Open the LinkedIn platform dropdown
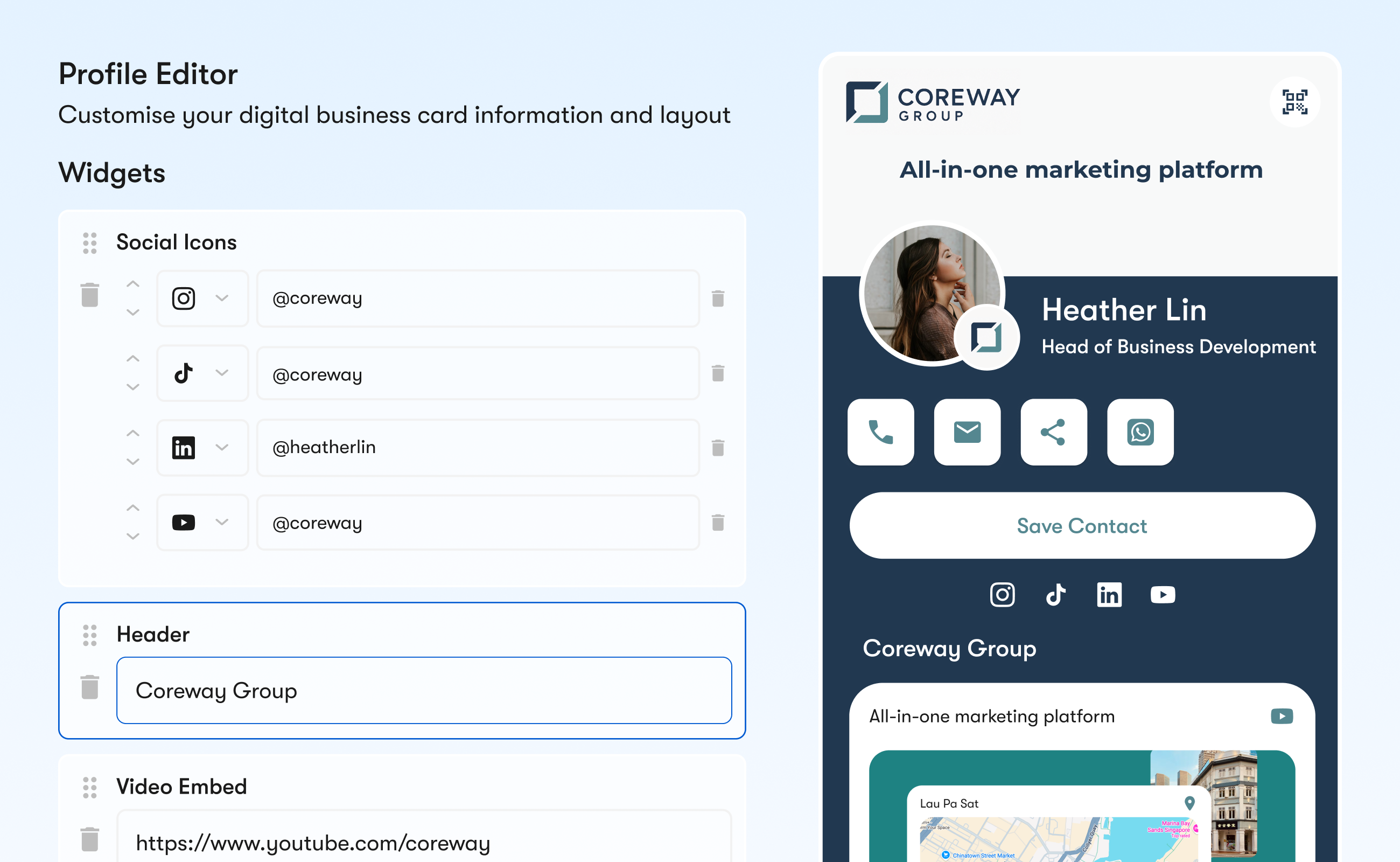1400x862 pixels. (202, 448)
